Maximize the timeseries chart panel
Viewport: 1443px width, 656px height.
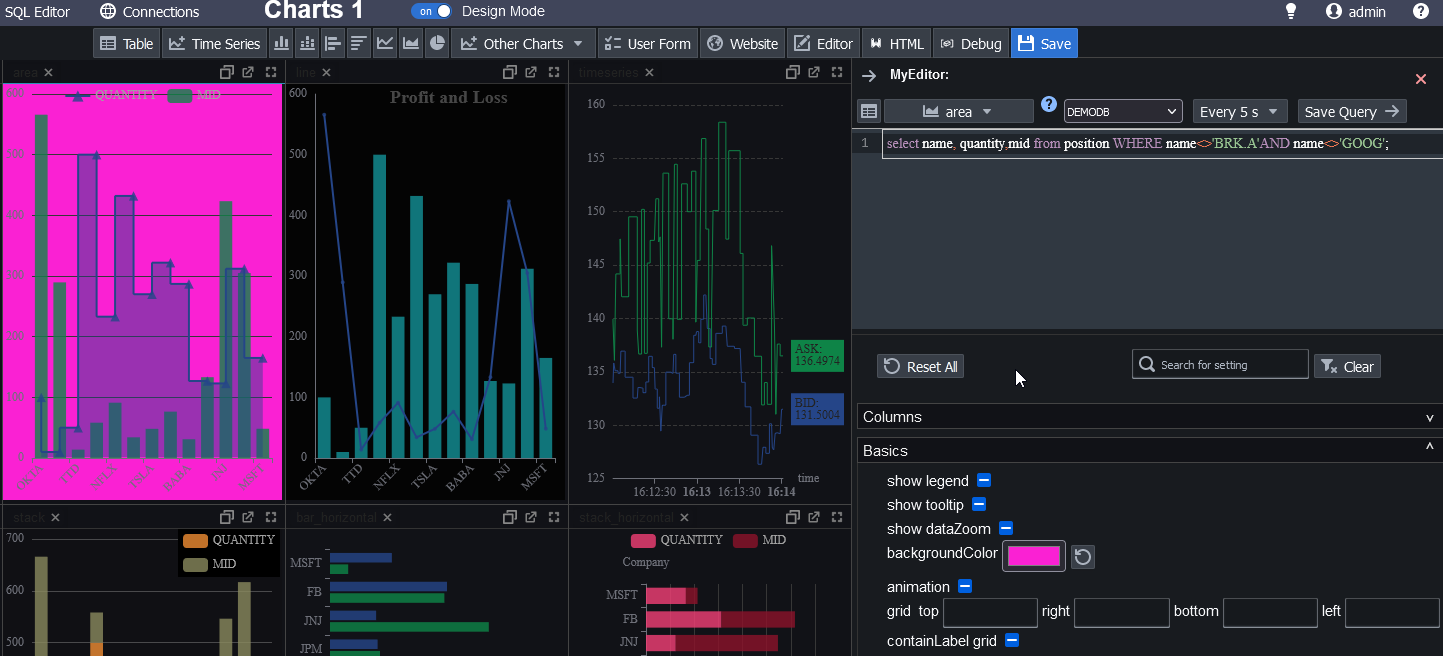click(x=837, y=72)
